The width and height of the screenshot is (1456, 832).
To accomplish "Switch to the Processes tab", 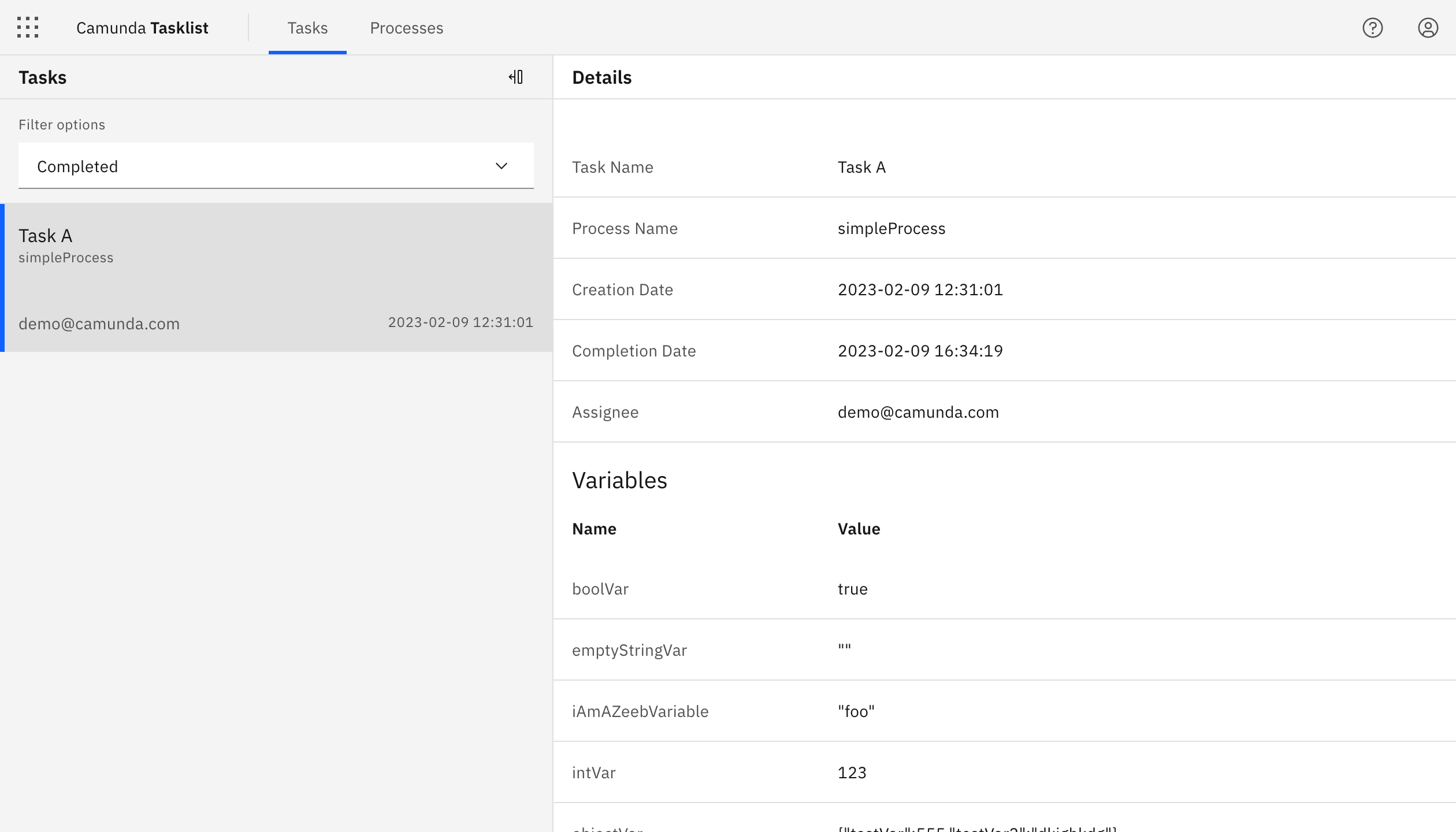I will tap(406, 28).
